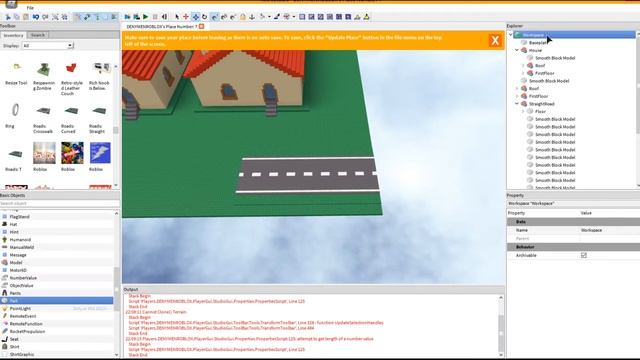Viewport: 640px width, 360px height.
Task: Click the Anchor tool icon
Action: (252, 17)
